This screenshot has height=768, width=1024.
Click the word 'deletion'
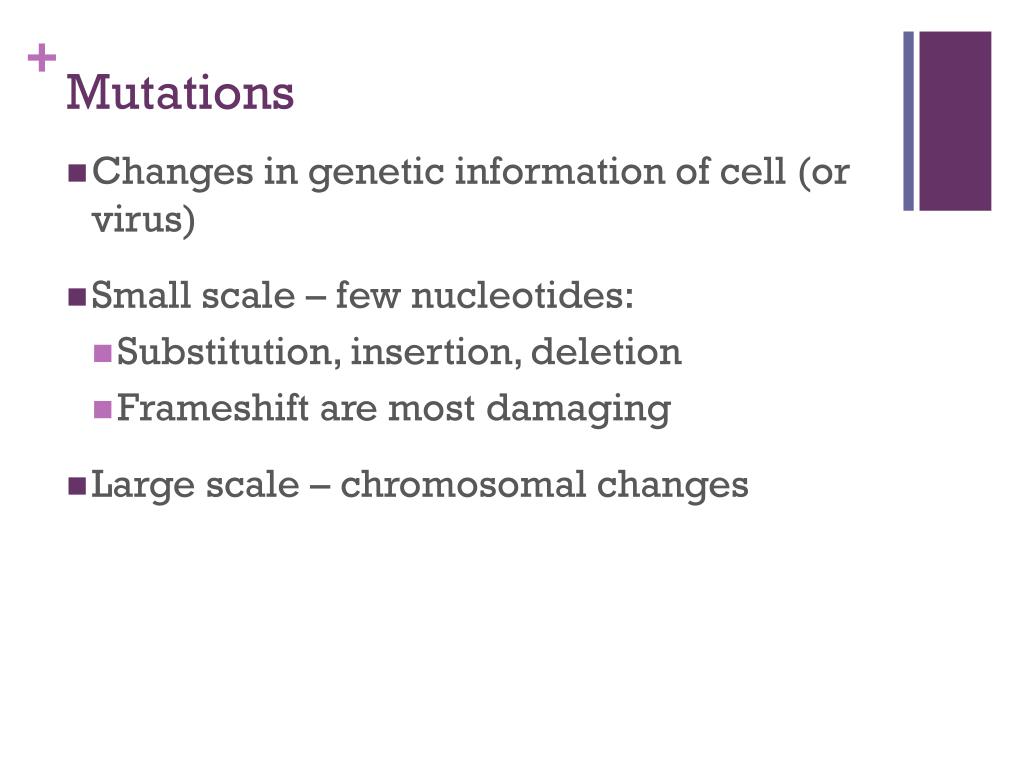click(606, 352)
